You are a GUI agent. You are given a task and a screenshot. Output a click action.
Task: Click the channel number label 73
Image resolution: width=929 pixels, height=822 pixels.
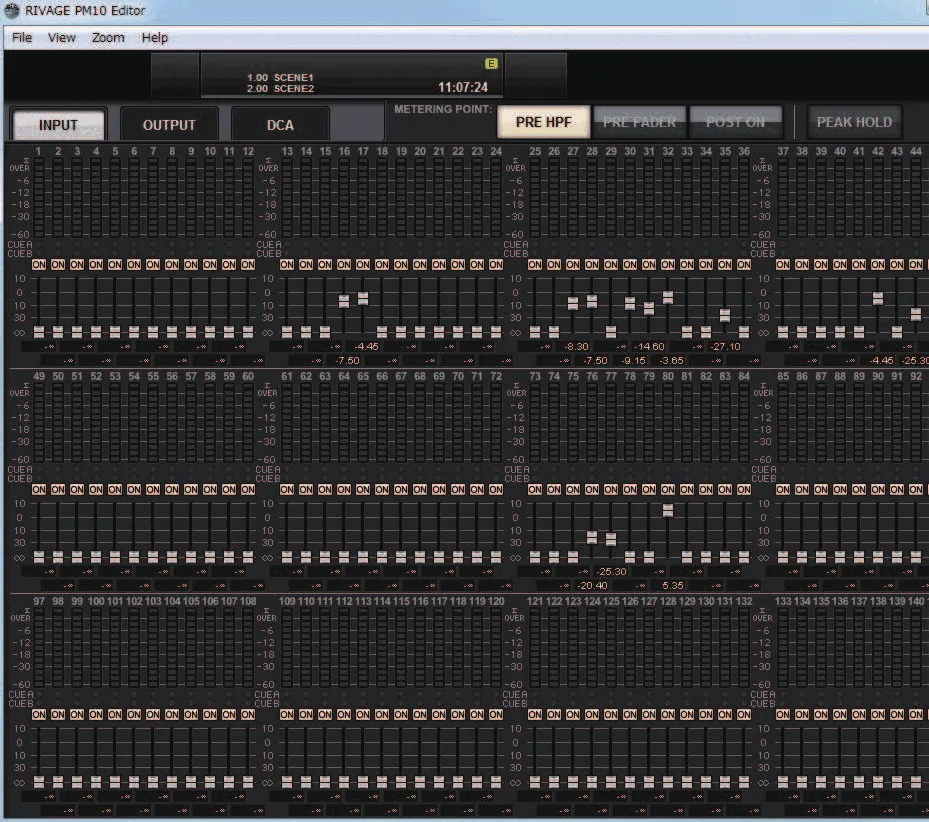click(535, 376)
